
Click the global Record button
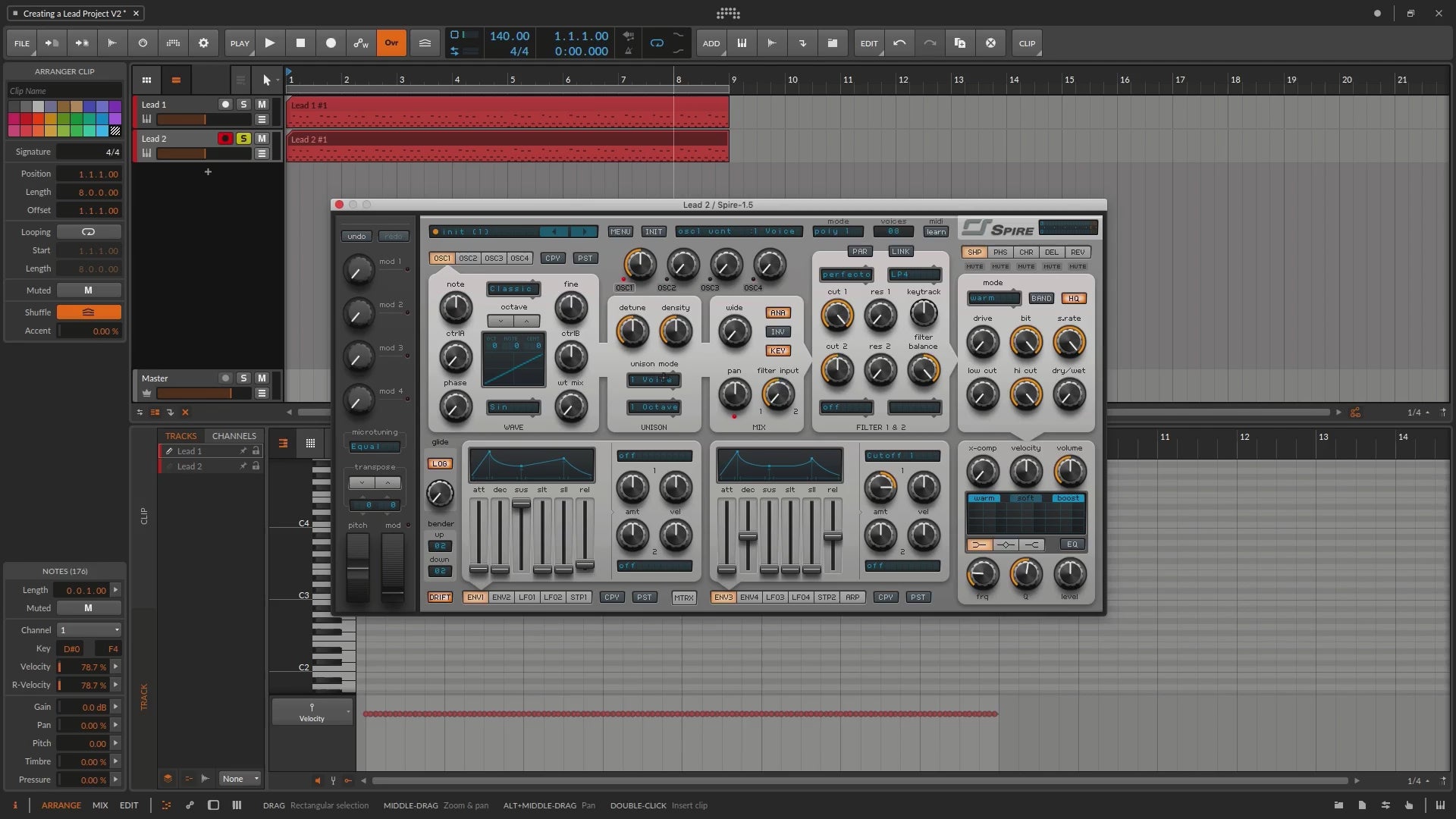pos(331,43)
